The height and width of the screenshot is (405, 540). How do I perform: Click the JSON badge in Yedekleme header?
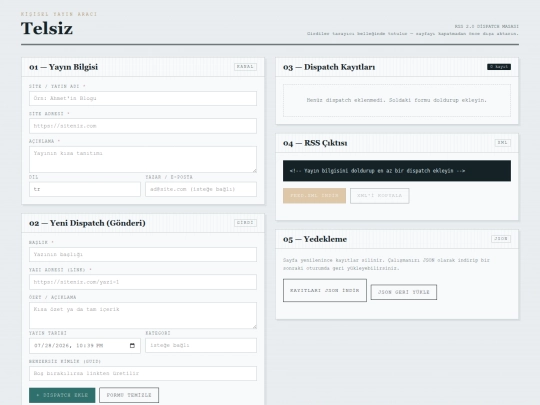coord(501,239)
